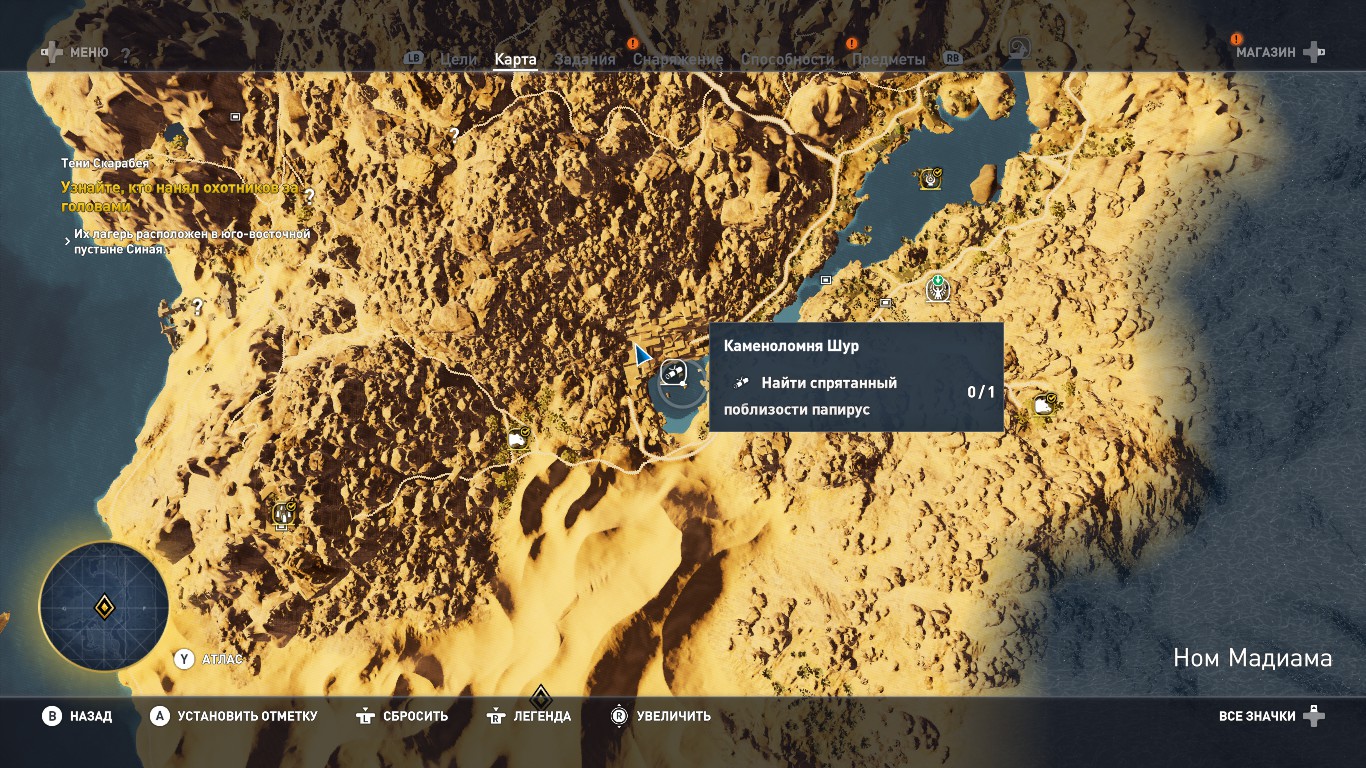Open the Цели tab

pyautogui.click(x=459, y=59)
